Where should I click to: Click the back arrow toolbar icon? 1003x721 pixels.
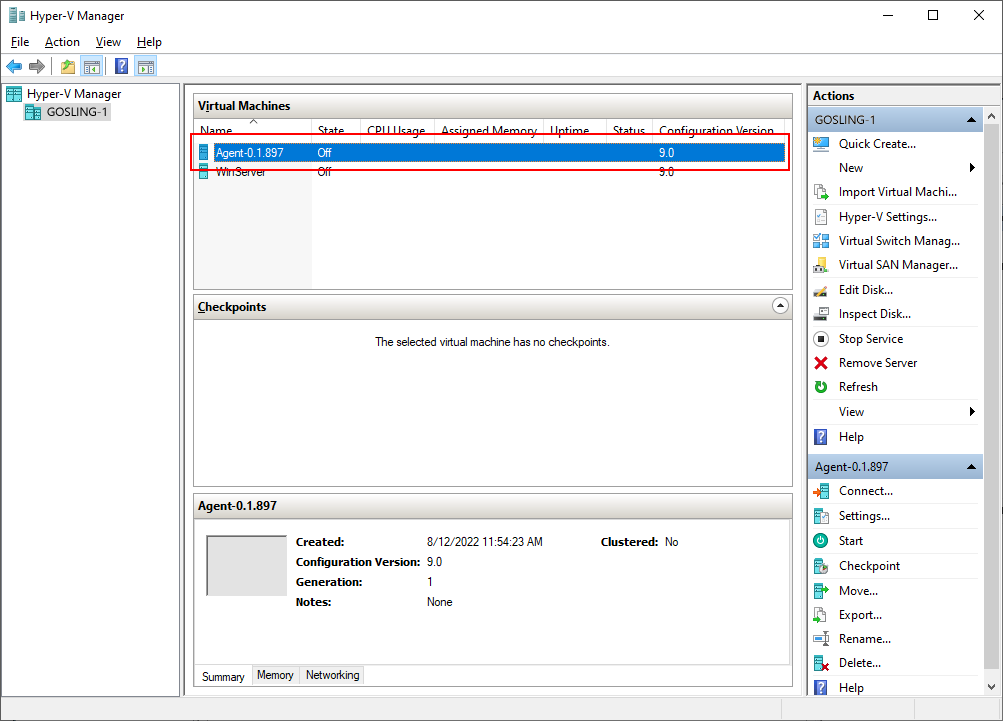tap(14, 67)
